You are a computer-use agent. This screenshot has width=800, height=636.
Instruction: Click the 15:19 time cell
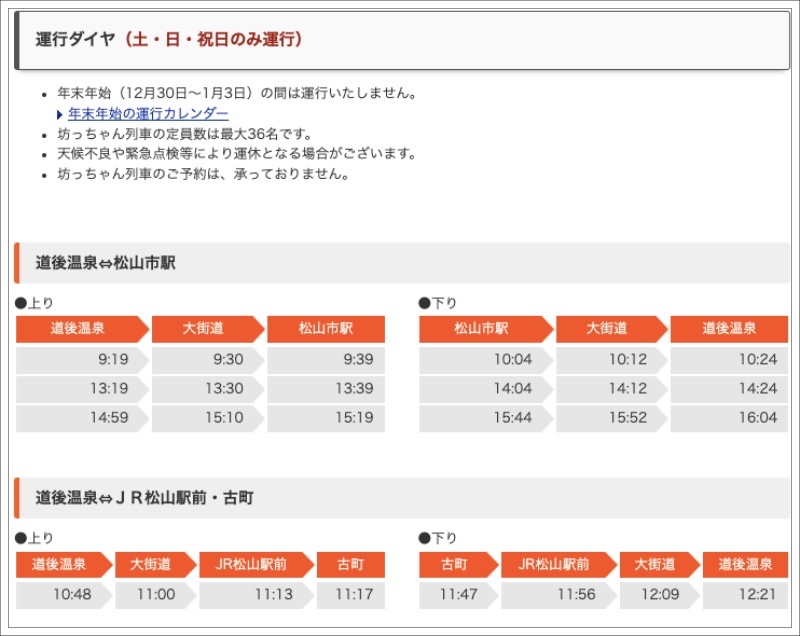tap(326, 418)
